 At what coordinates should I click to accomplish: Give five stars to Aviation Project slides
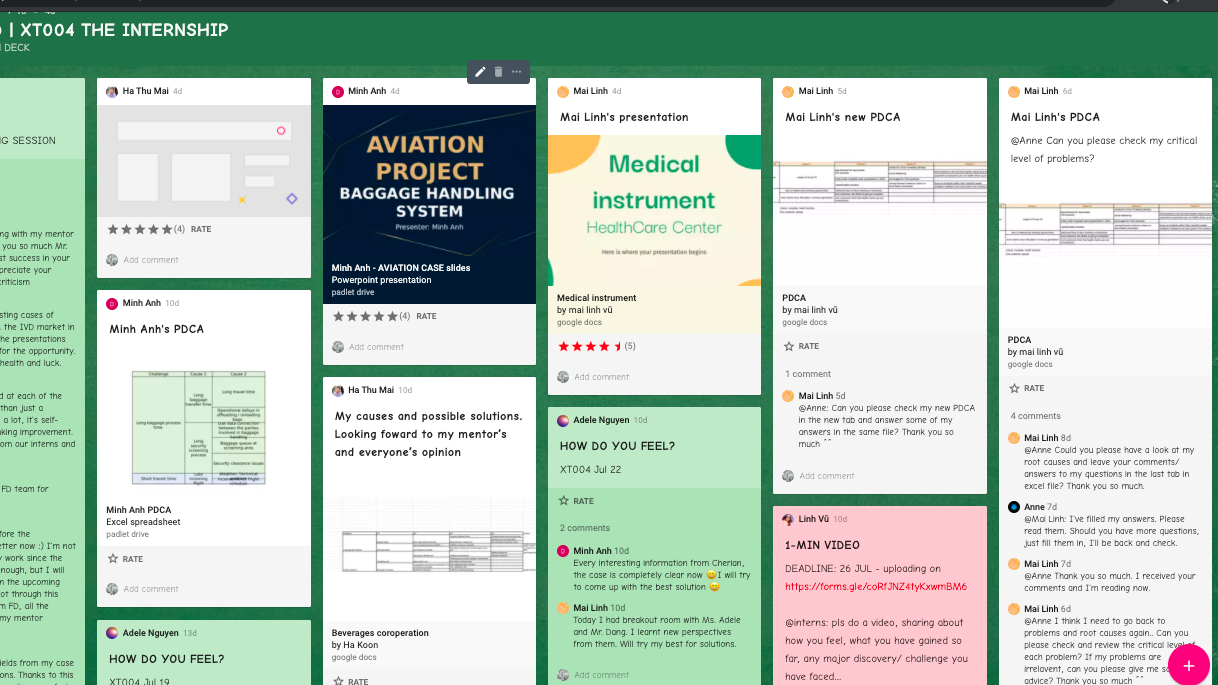tap(392, 316)
